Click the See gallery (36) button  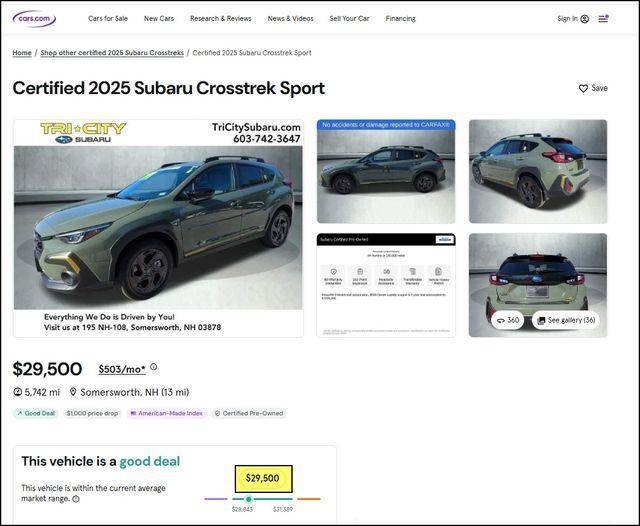(565, 320)
